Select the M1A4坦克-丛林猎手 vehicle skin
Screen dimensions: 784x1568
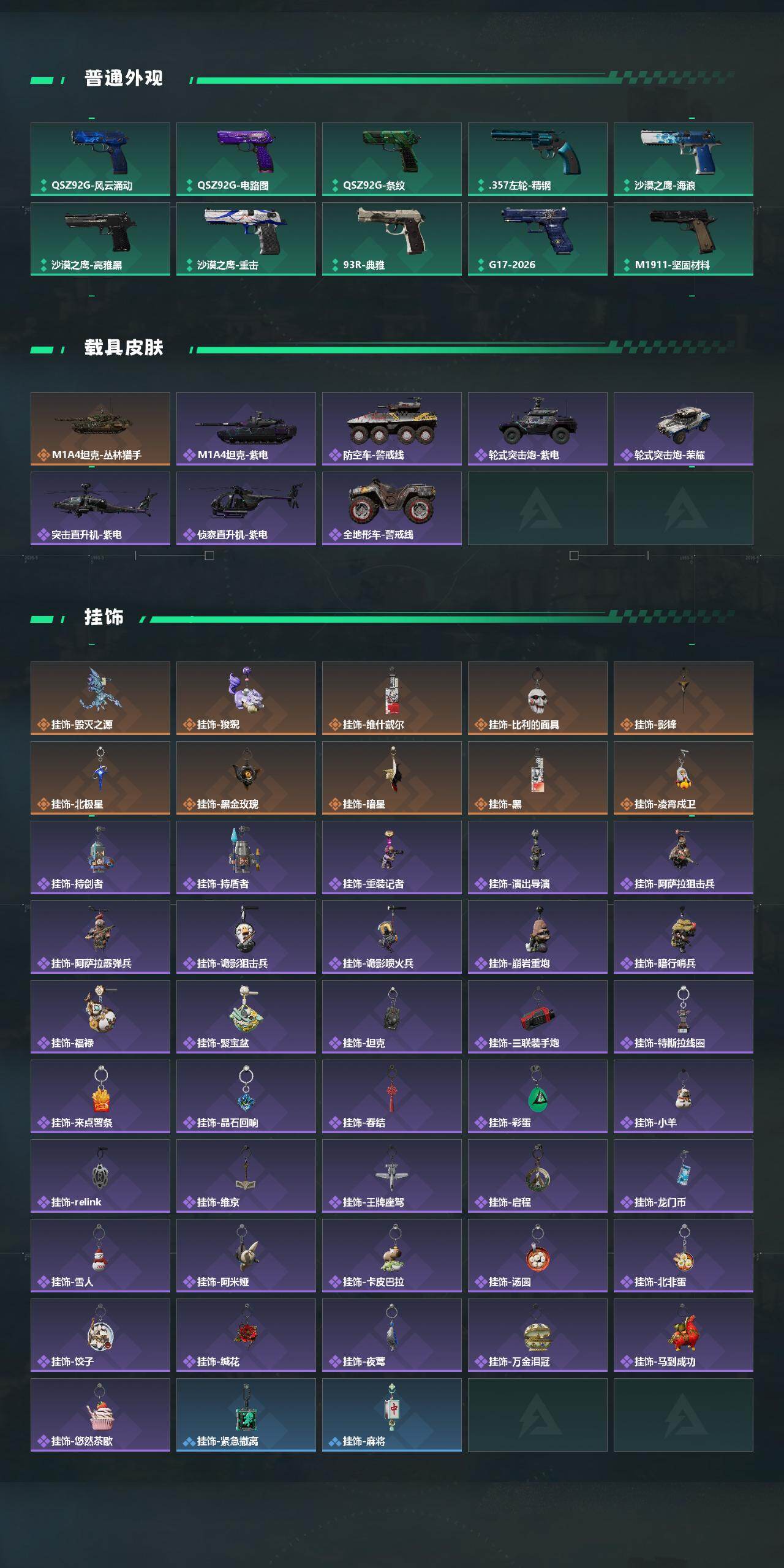100,429
